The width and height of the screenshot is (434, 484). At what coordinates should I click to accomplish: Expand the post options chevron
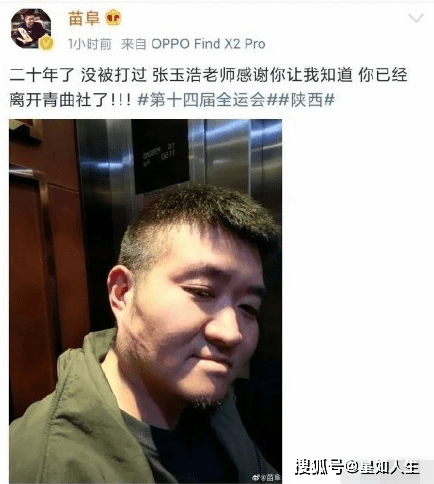(x=416, y=18)
